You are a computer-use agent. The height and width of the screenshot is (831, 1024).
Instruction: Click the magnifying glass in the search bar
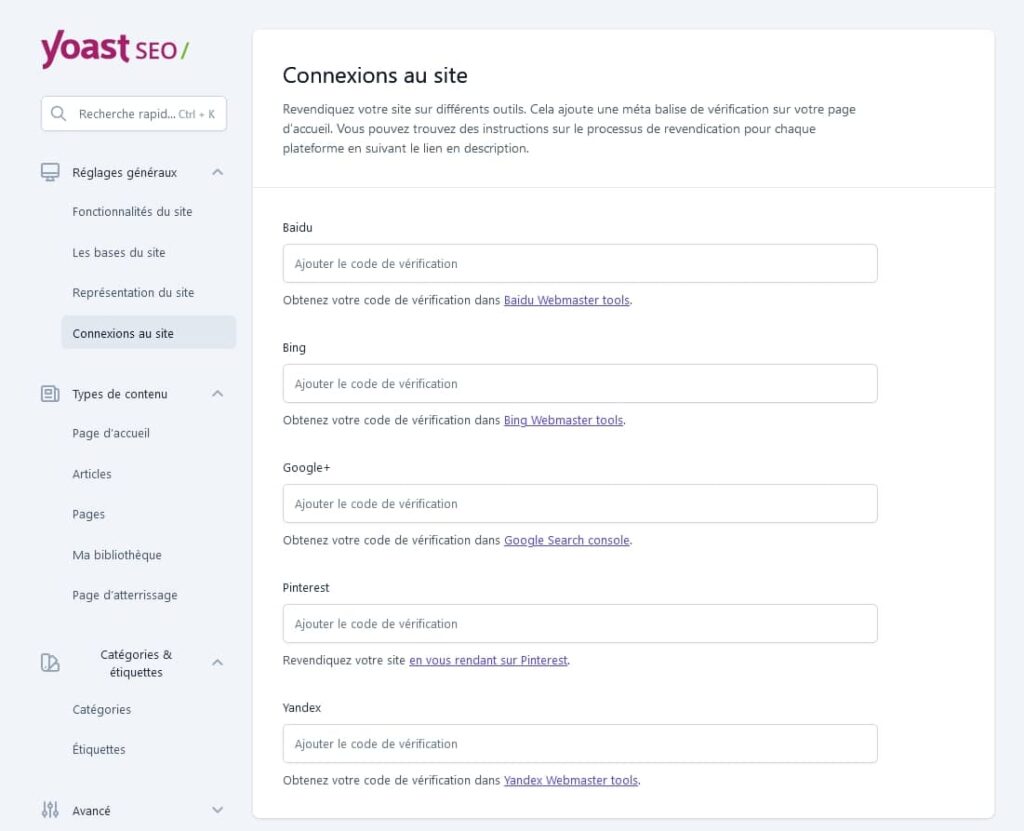[58, 114]
